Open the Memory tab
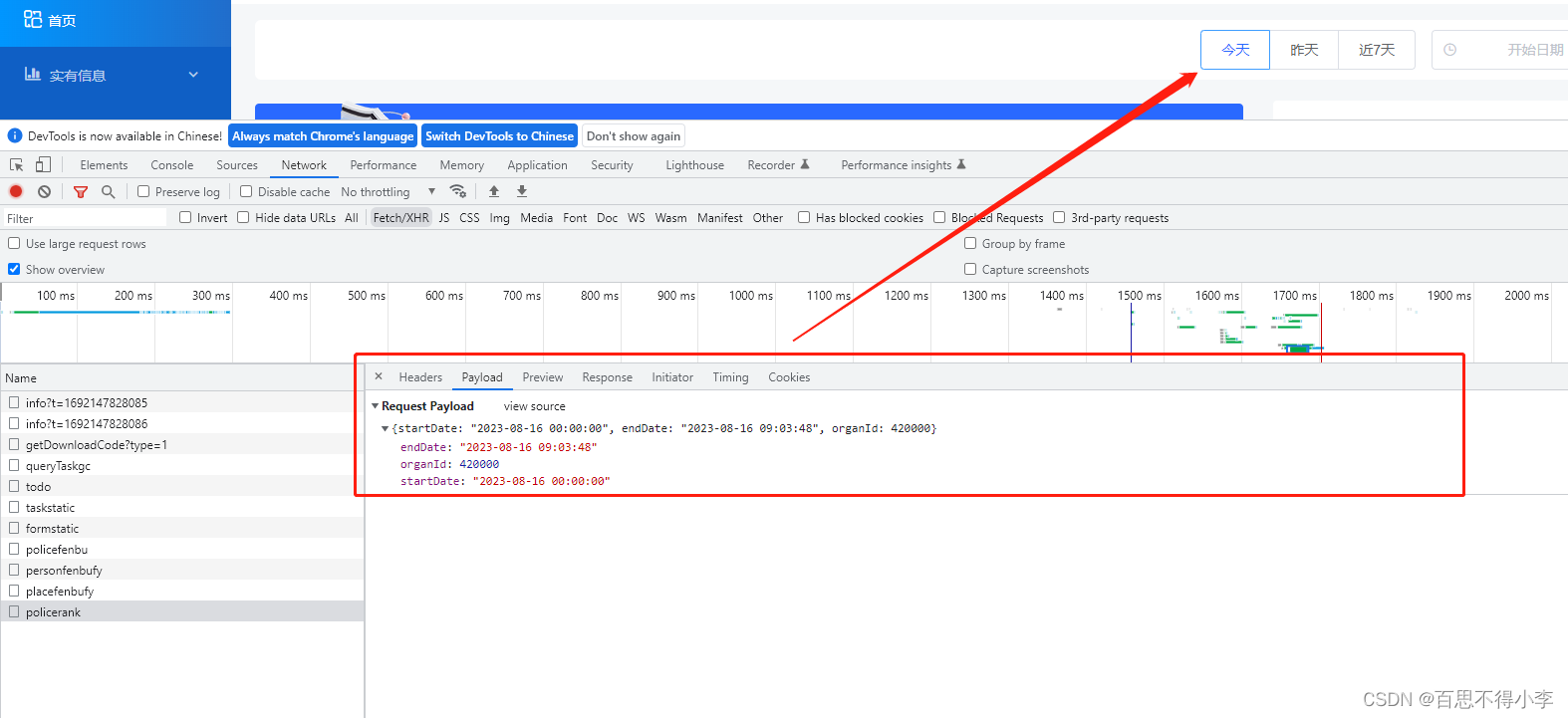 click(x=462, y=165)
